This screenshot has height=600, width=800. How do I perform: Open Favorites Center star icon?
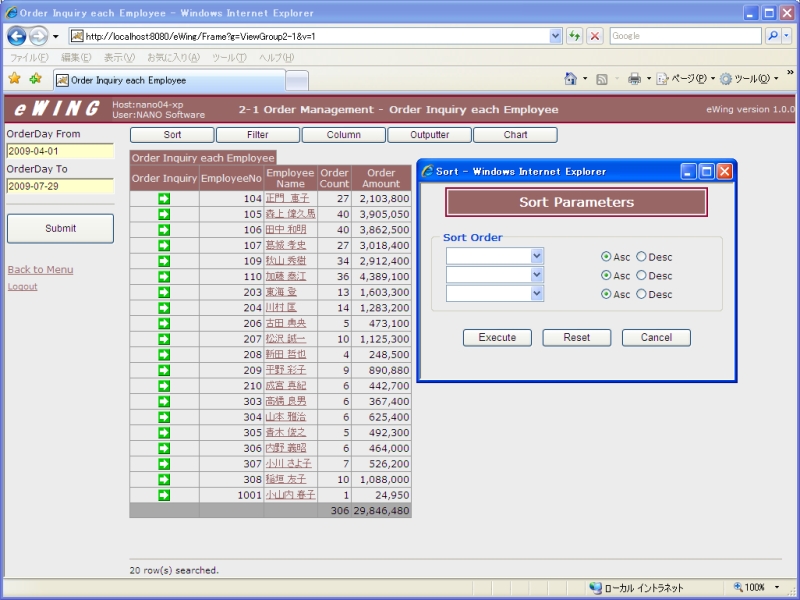click(14, 79)
